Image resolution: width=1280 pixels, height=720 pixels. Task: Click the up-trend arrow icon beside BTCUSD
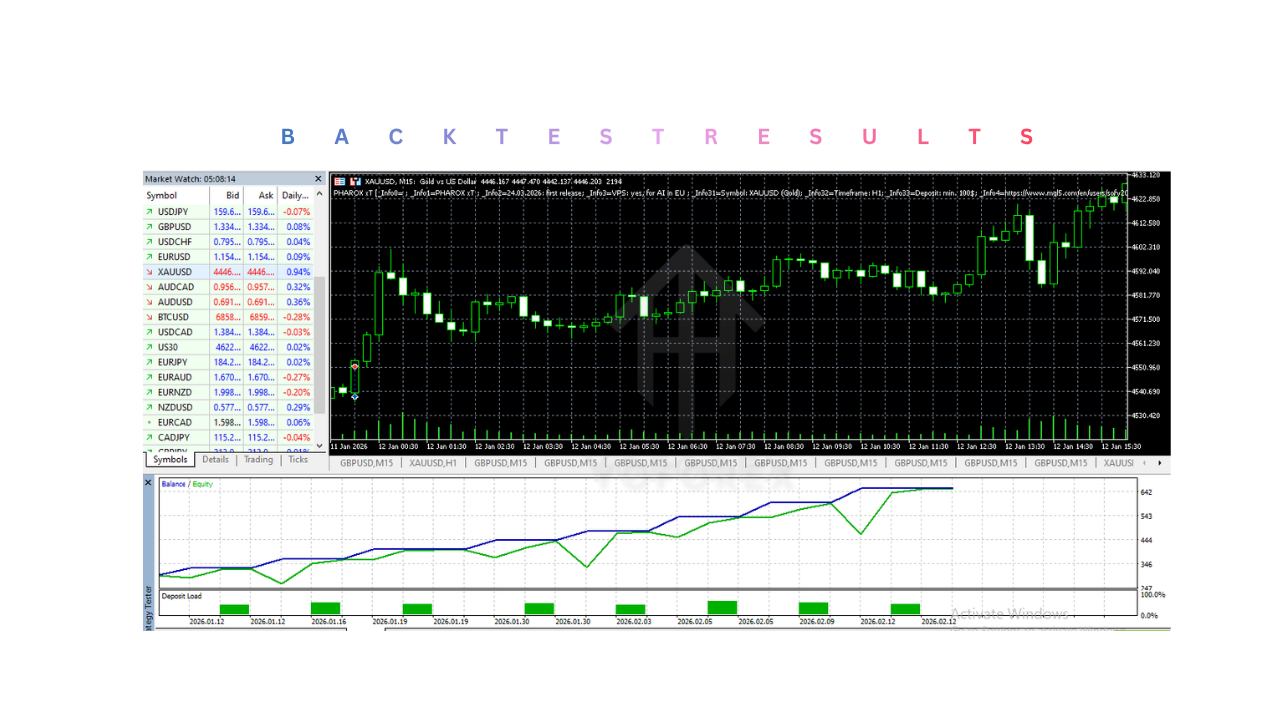pos(148,316)
